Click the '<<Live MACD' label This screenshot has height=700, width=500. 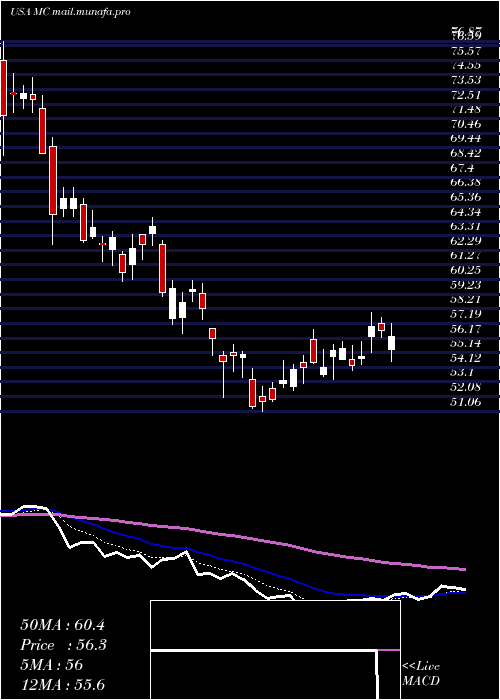(421, 673)
